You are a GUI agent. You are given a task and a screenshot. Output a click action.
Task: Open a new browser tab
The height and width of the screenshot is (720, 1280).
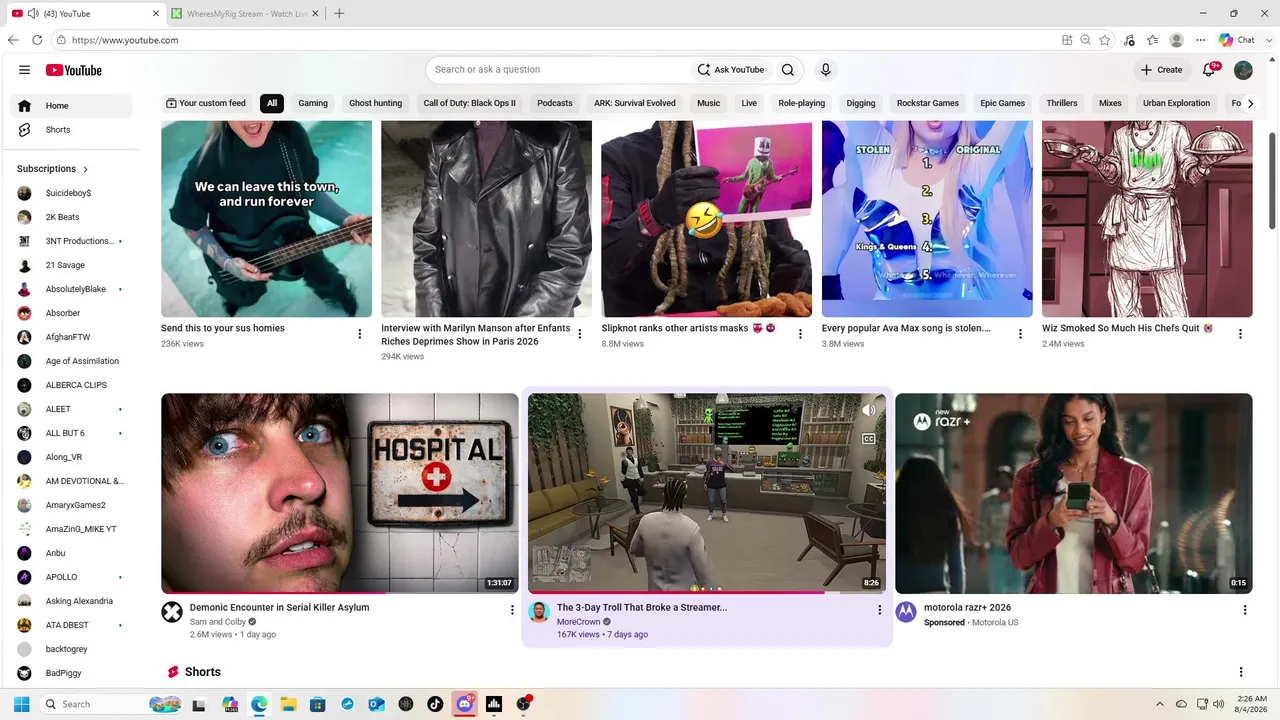click(339, 14)
